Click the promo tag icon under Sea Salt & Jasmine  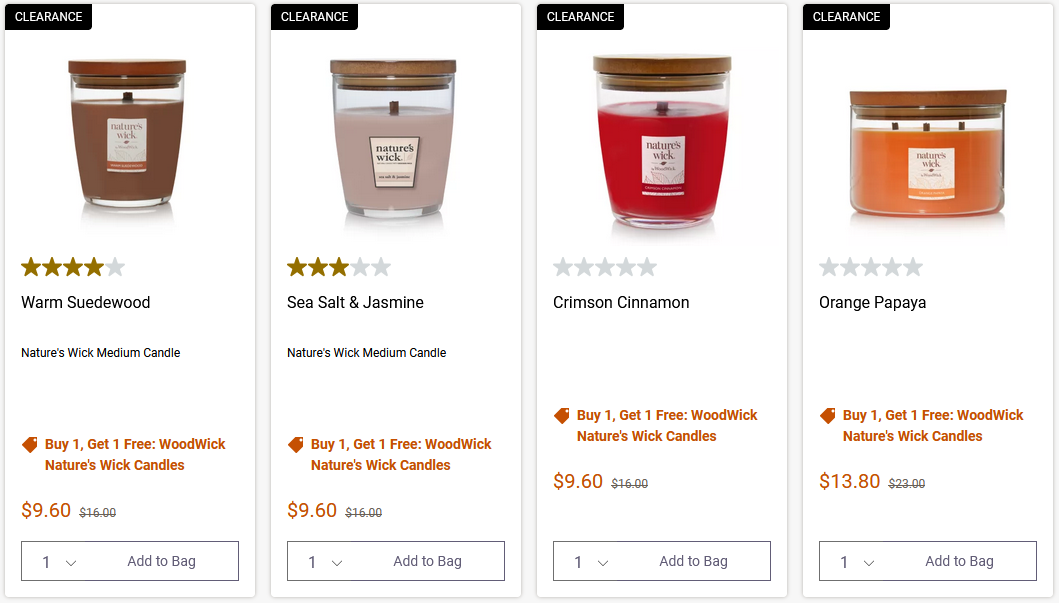(295, 443)
